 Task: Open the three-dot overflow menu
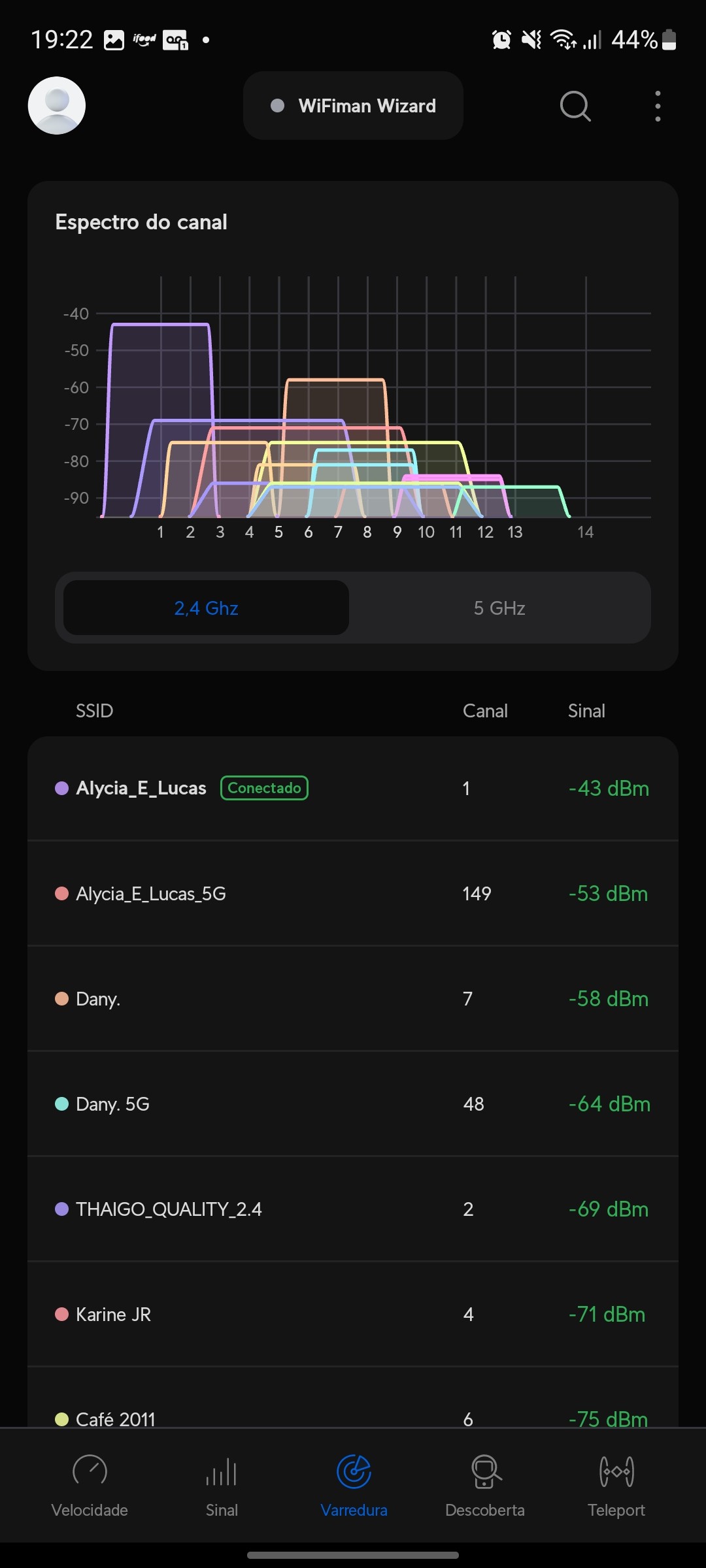click(658, 106)
